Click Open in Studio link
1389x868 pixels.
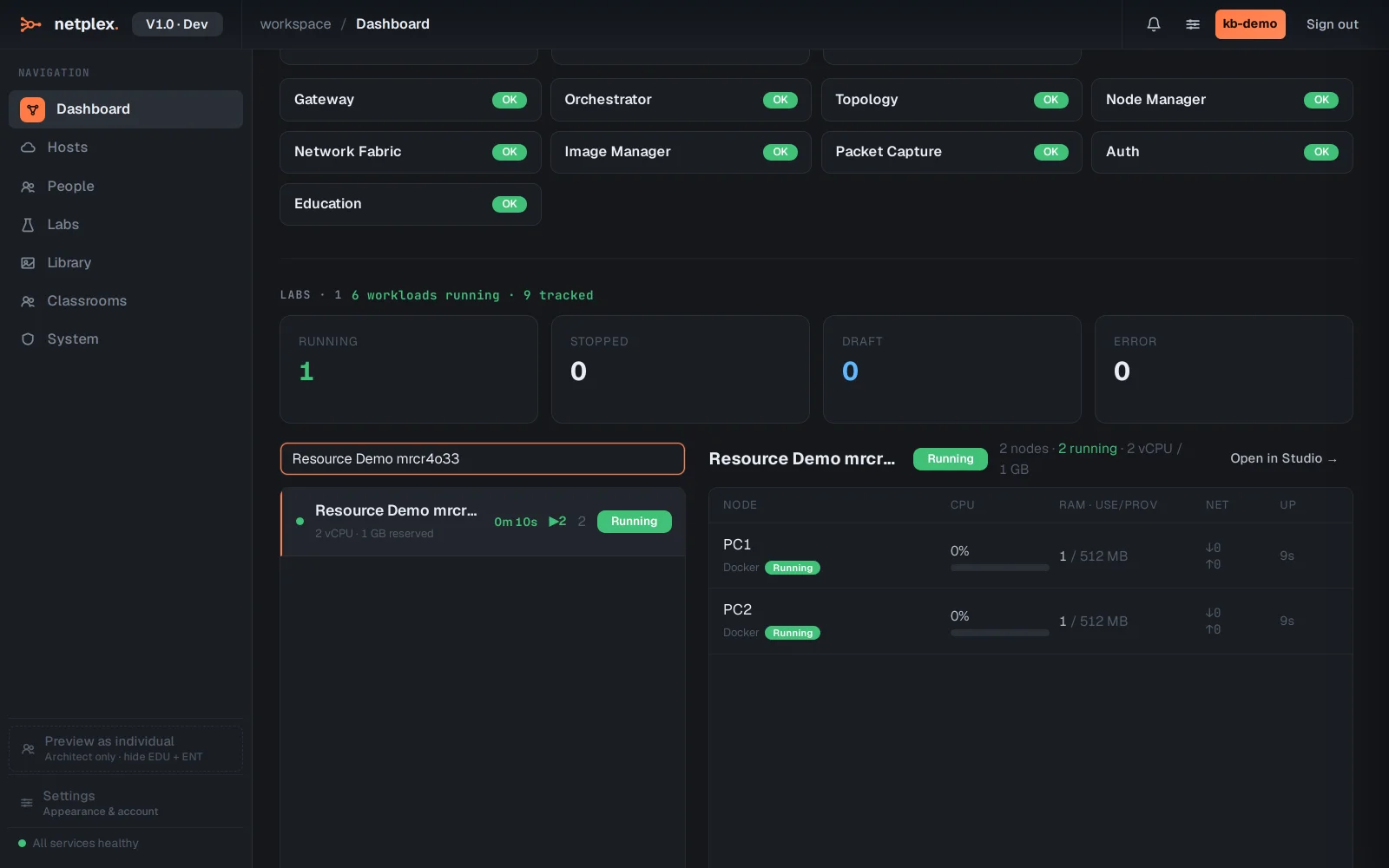tap(1284, 458)
